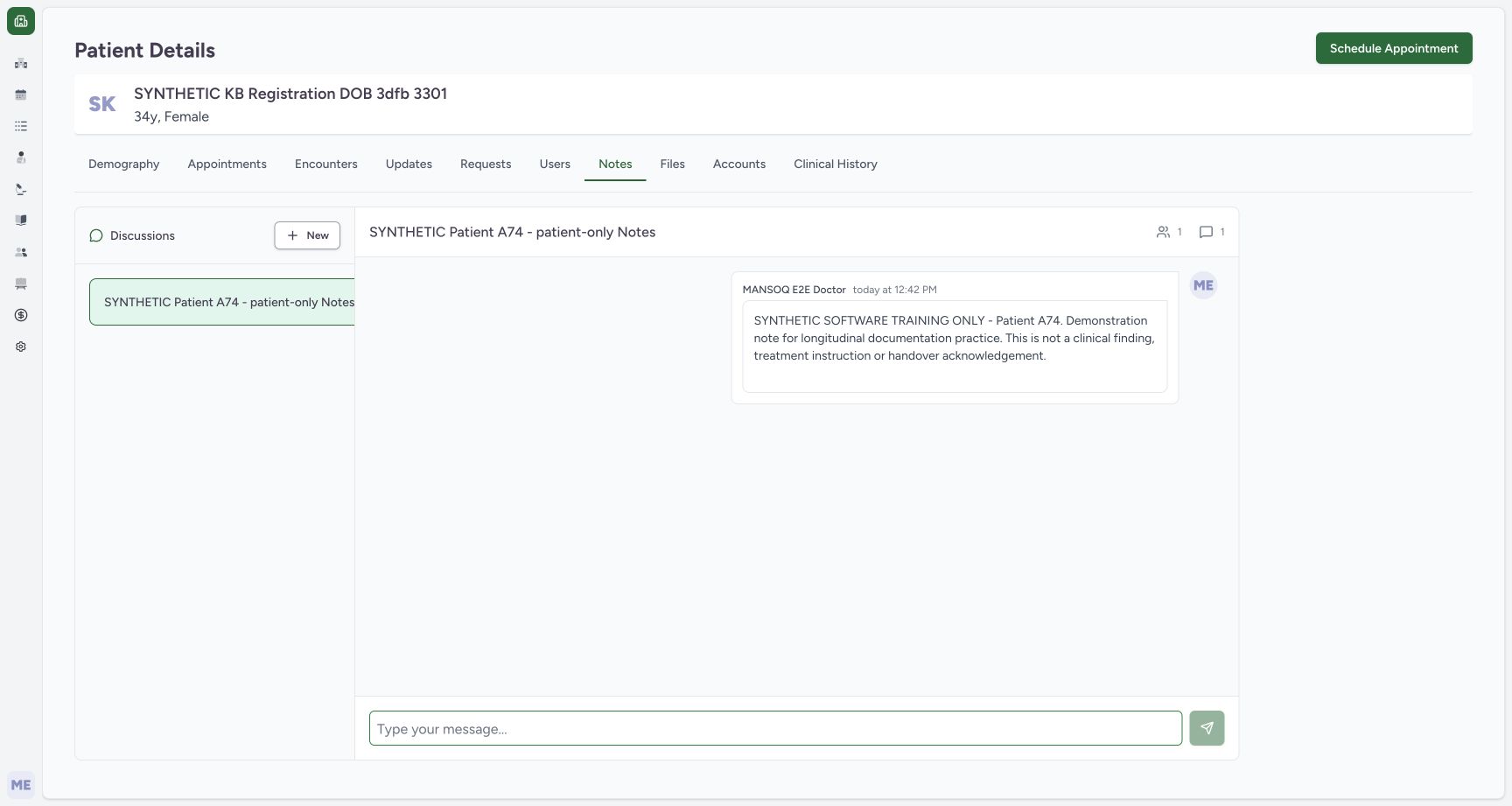Click the Schedule Appointment button
1512x806 pixels.
click(1394, 48)
